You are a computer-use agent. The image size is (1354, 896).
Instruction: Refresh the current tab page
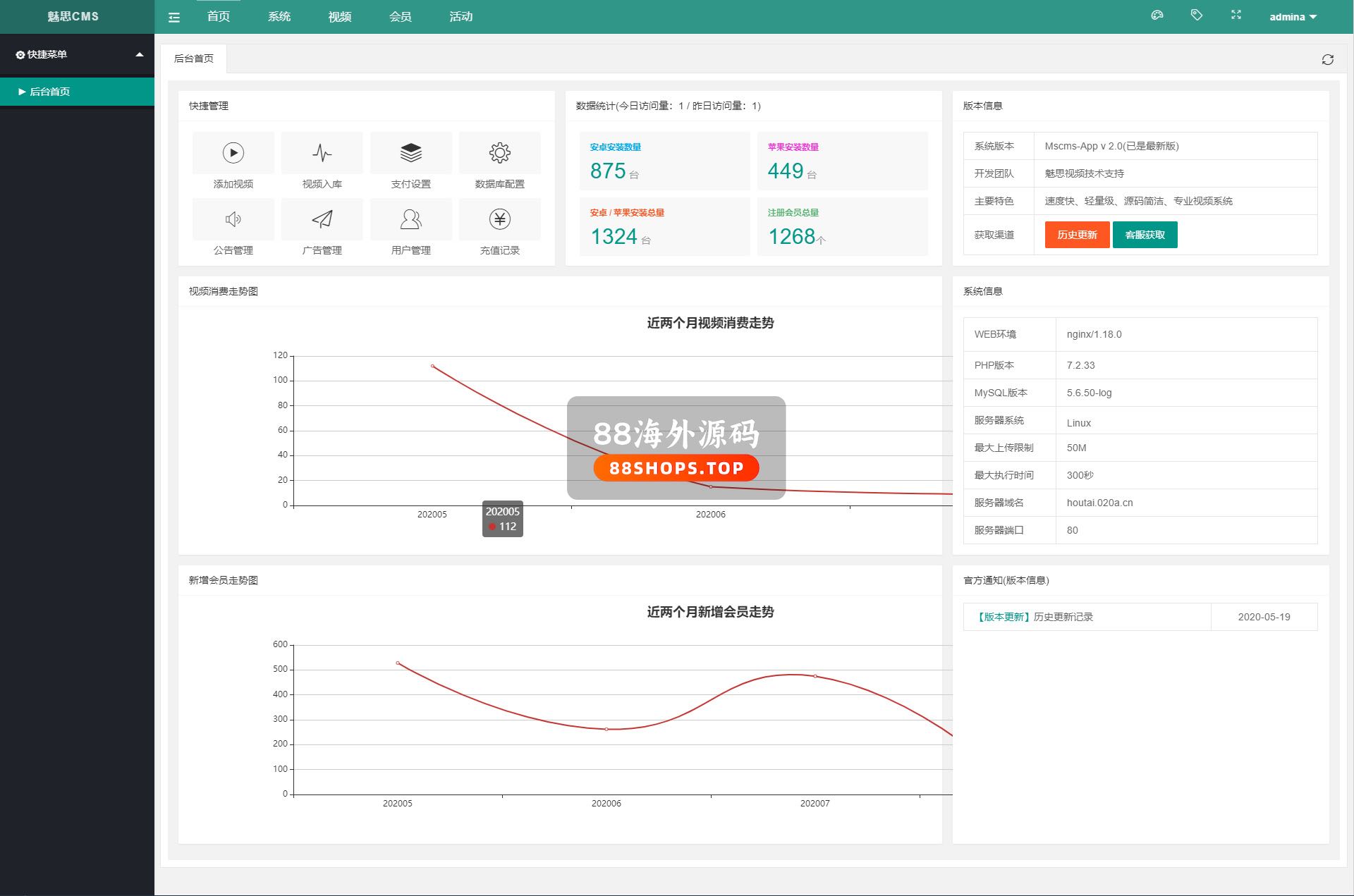pyautogui.click(x=1328, y=60)
